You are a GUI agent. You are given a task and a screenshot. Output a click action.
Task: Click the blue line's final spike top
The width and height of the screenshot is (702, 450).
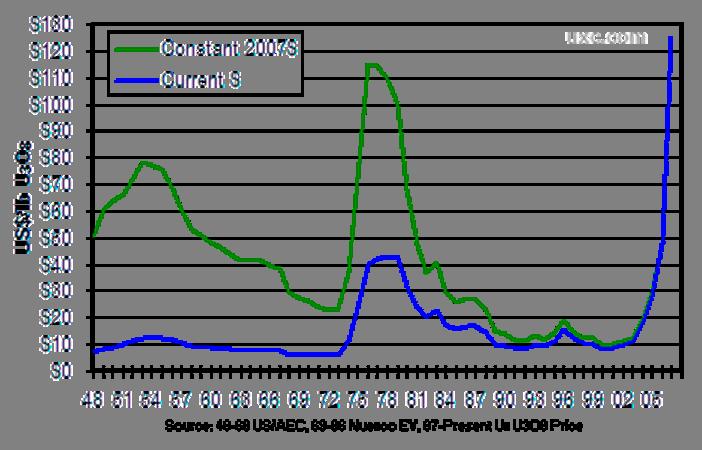670,38
